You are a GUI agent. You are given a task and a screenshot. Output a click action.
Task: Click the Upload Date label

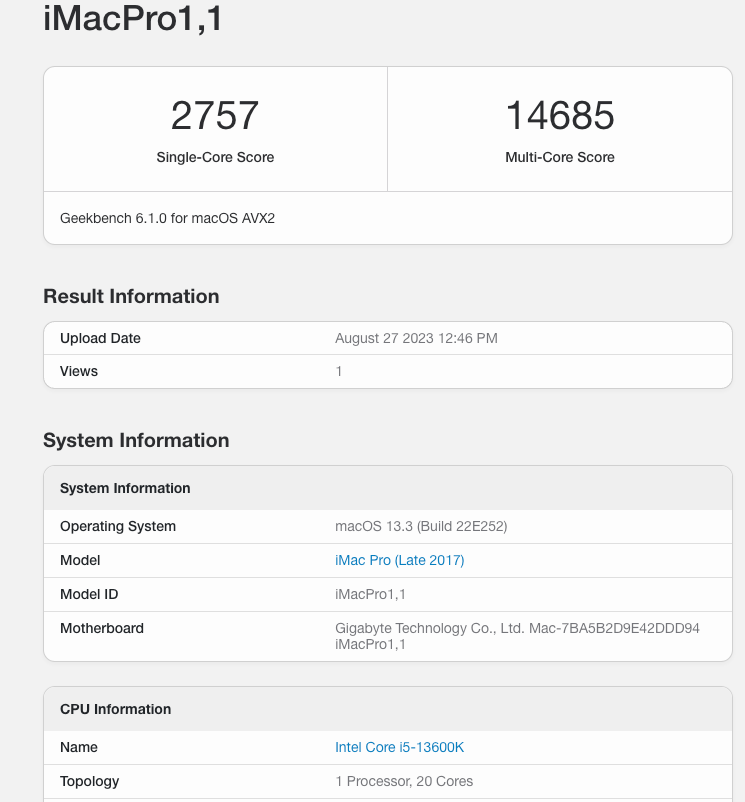[100, 338]
